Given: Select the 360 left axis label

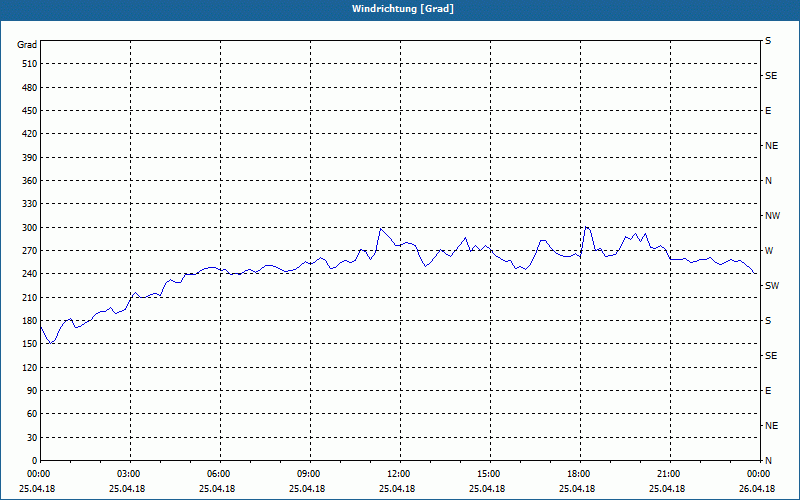Looking at the screenshot, I should click(x=30, y=181).
